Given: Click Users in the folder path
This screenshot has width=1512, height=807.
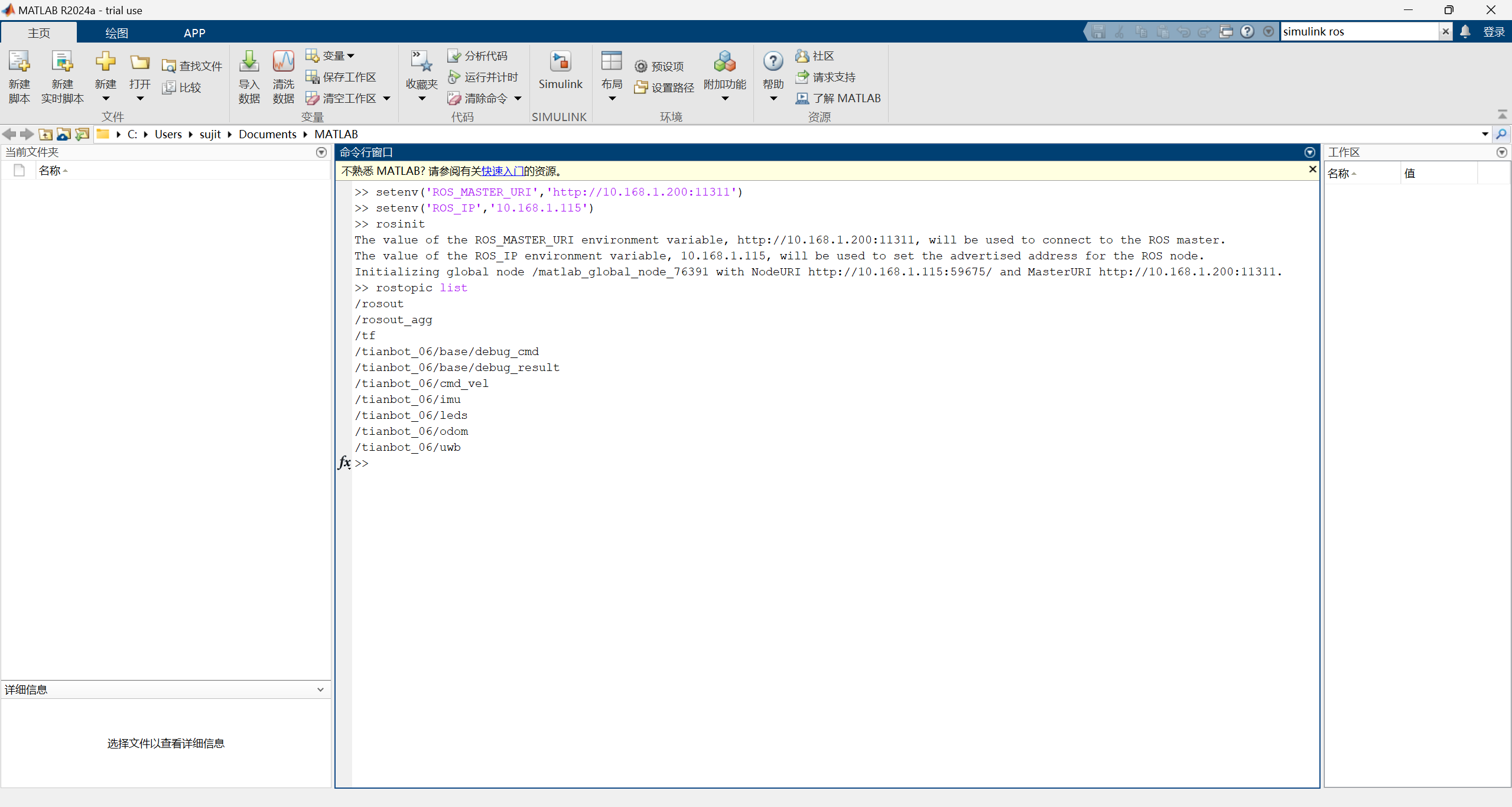Looking at the screenshot, I should tap(168, 134).
